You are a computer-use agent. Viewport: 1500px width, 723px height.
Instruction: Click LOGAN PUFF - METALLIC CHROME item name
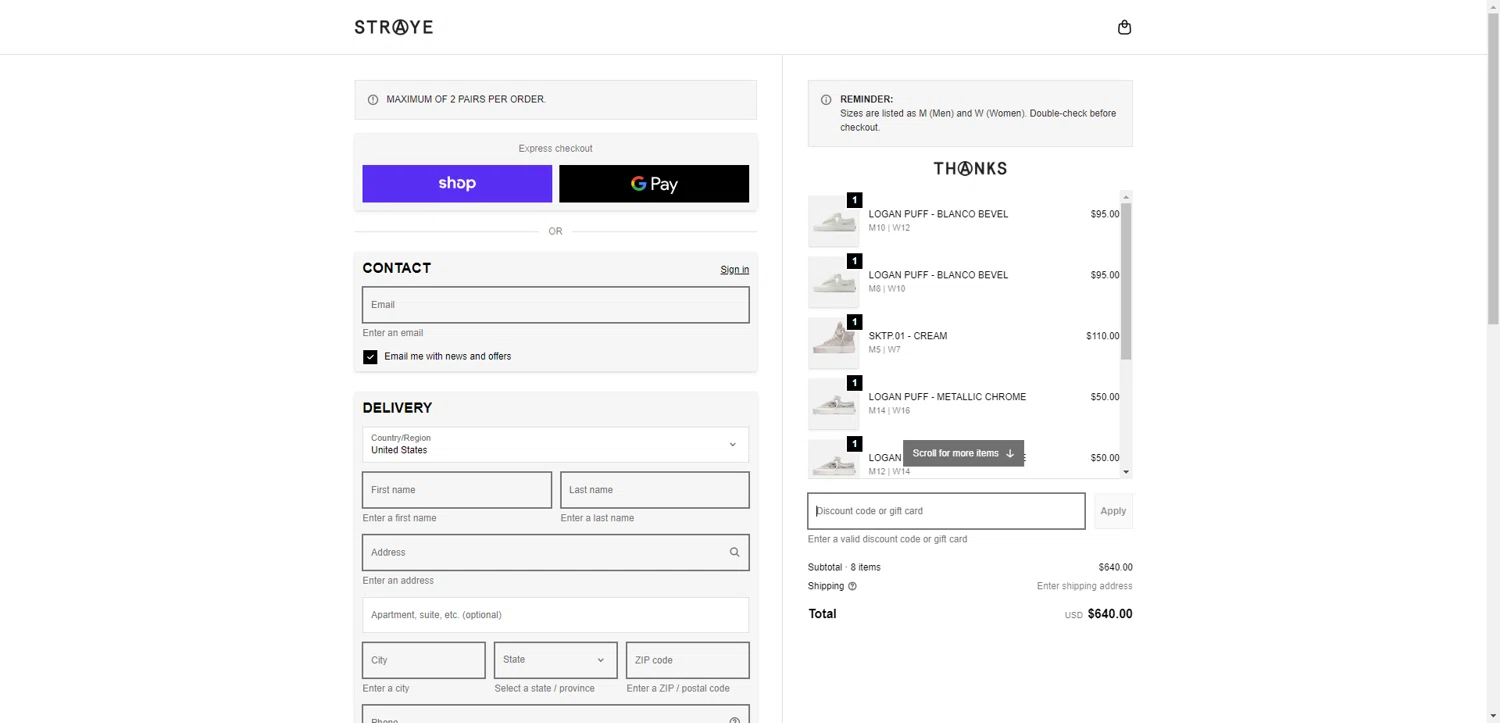click(947, 397)
